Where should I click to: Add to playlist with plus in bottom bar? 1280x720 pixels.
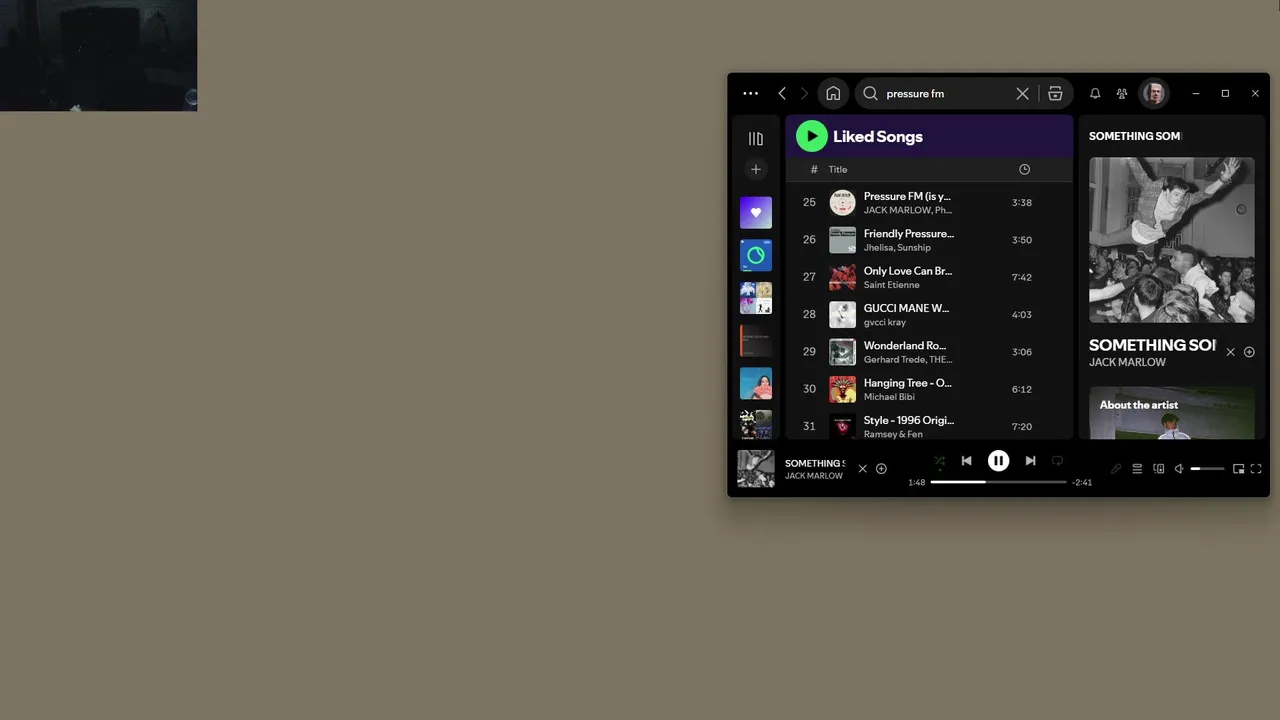(x=881, y=469)
